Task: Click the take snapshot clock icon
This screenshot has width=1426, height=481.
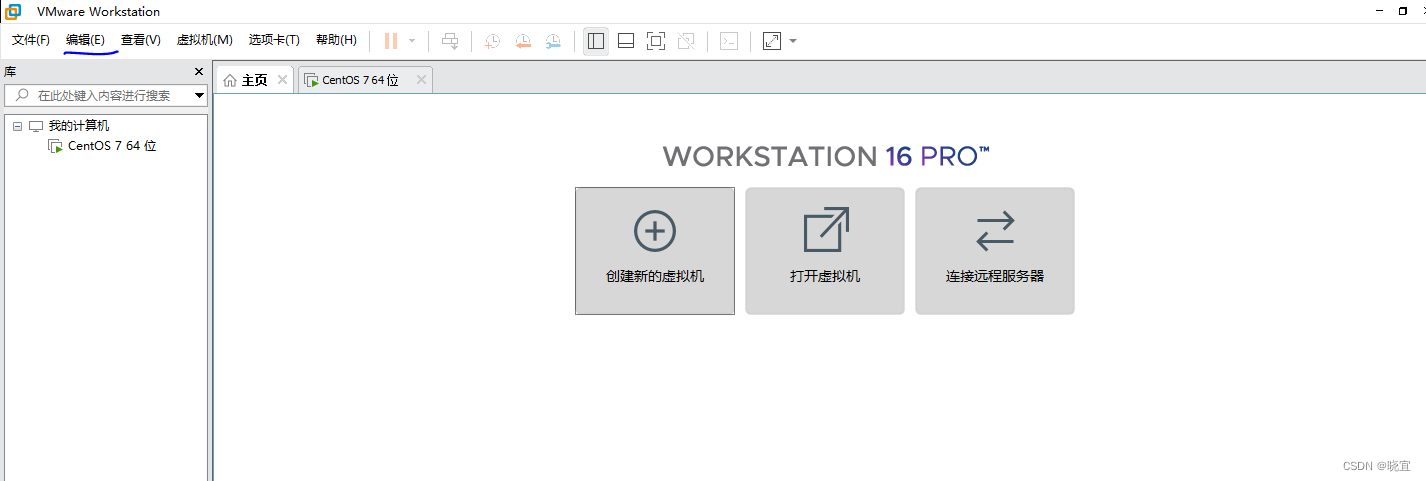Action: click(x=493, y=41)
